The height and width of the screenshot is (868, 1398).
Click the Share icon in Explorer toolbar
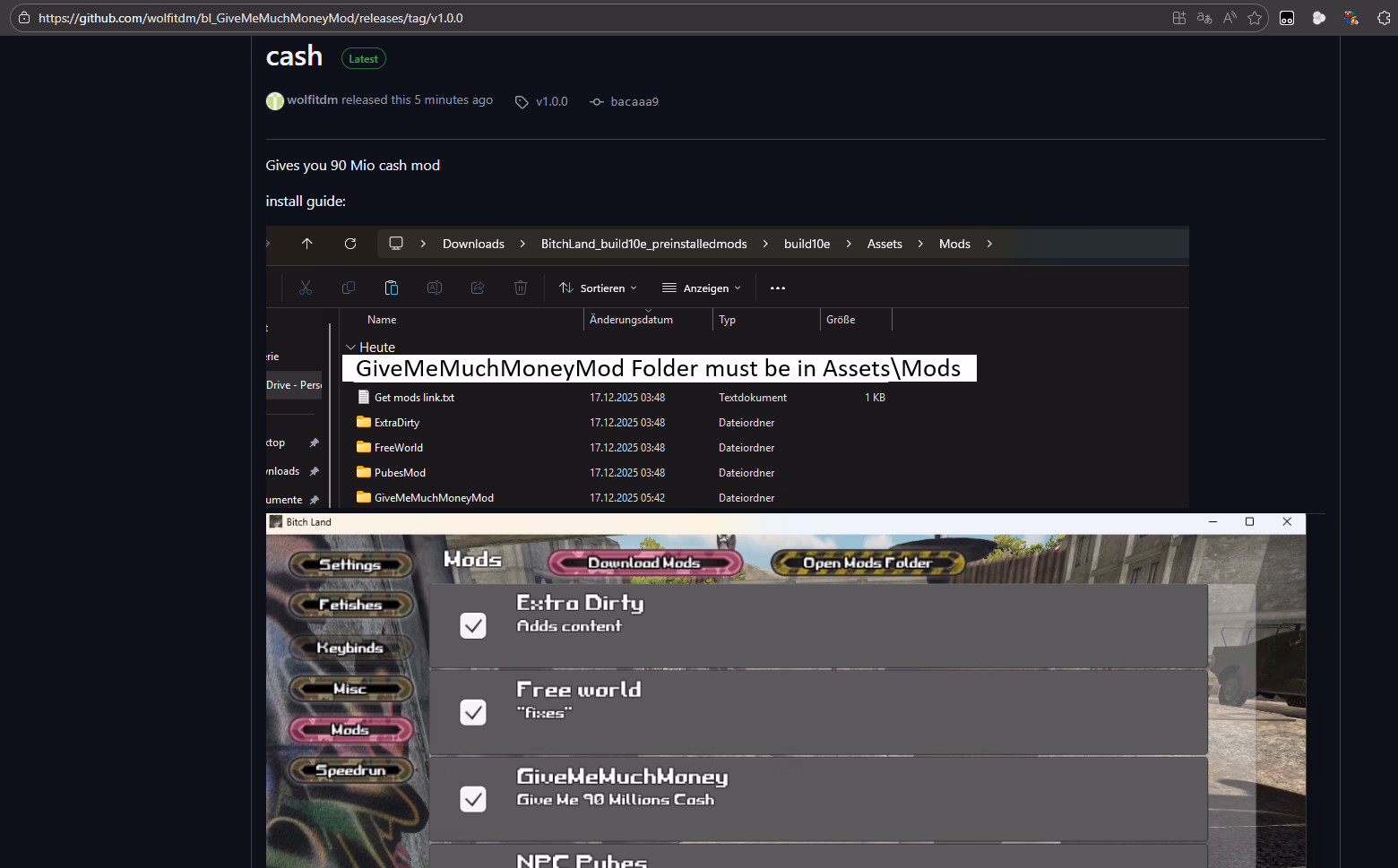(x=478, y=288)
